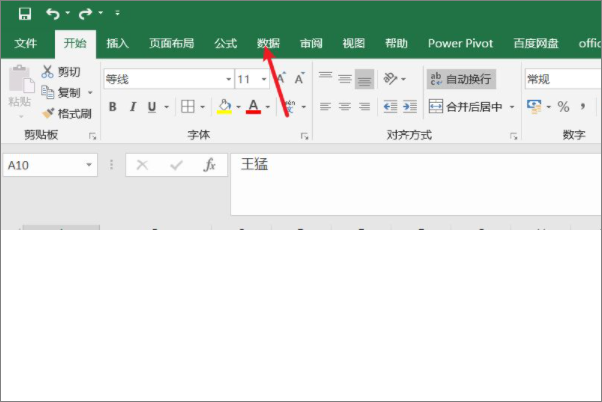Image resolution: width=602 pixels, height=402 pixels.
Task: Open the 复制 copy options dropdown
Action: tap(90, 93)
